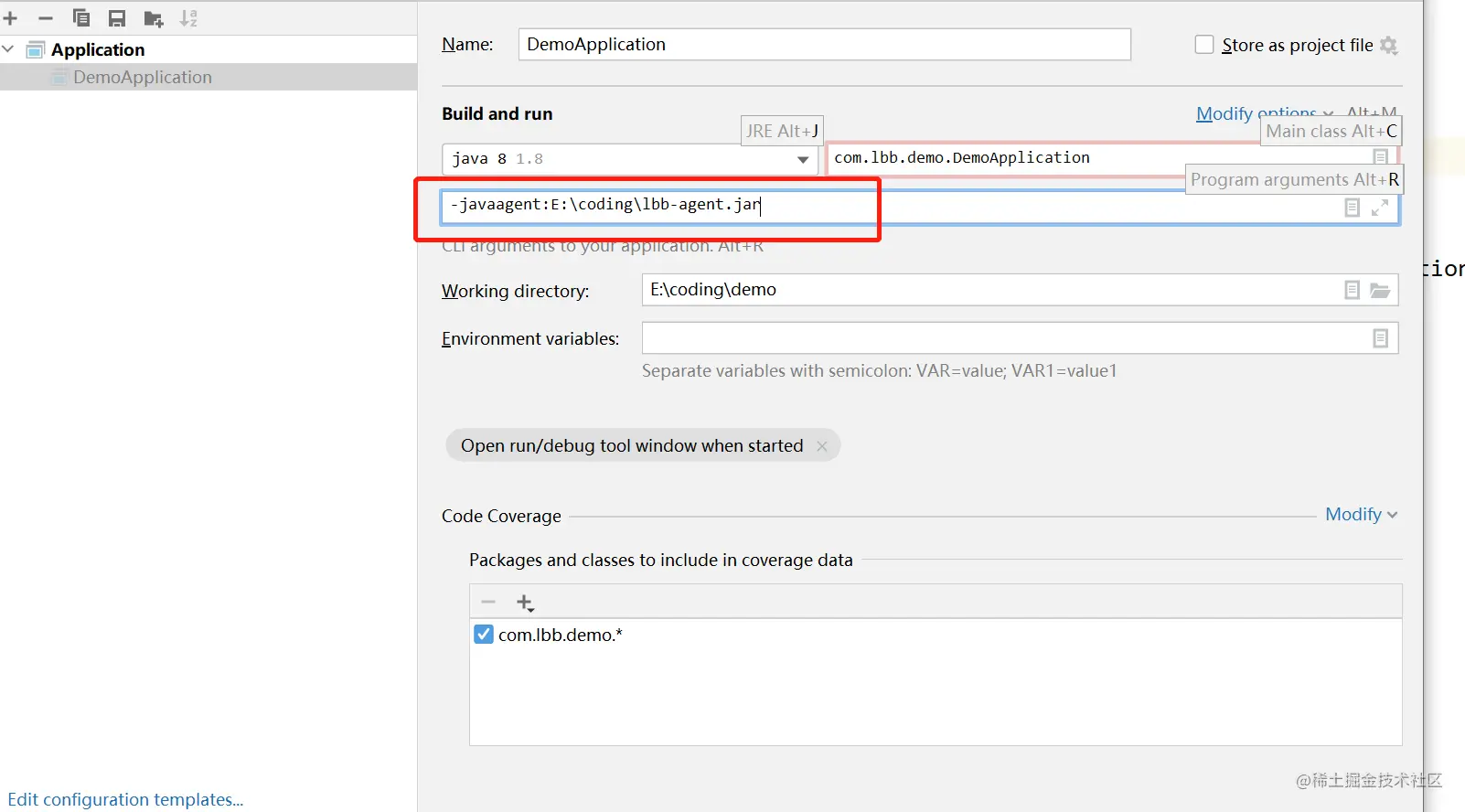Select the com.lbb.demo.* coverage entry
Image resolution: width=1465 pixels, height=812 pixels.
(x=560, y=635)
